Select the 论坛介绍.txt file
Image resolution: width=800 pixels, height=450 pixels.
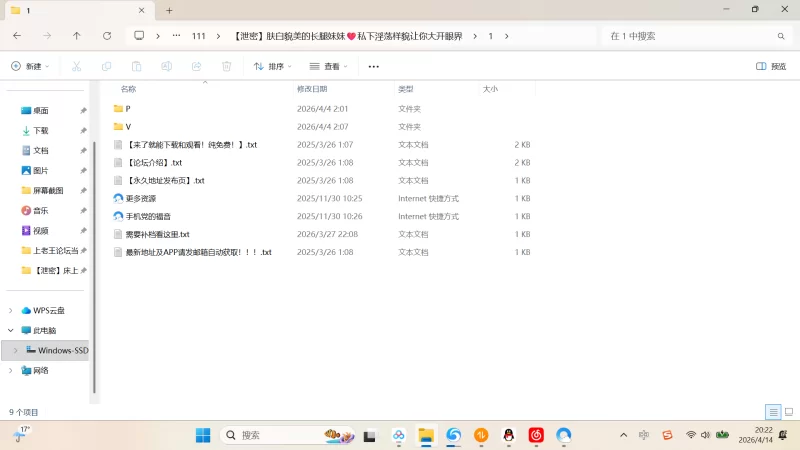tap(154, 162)
